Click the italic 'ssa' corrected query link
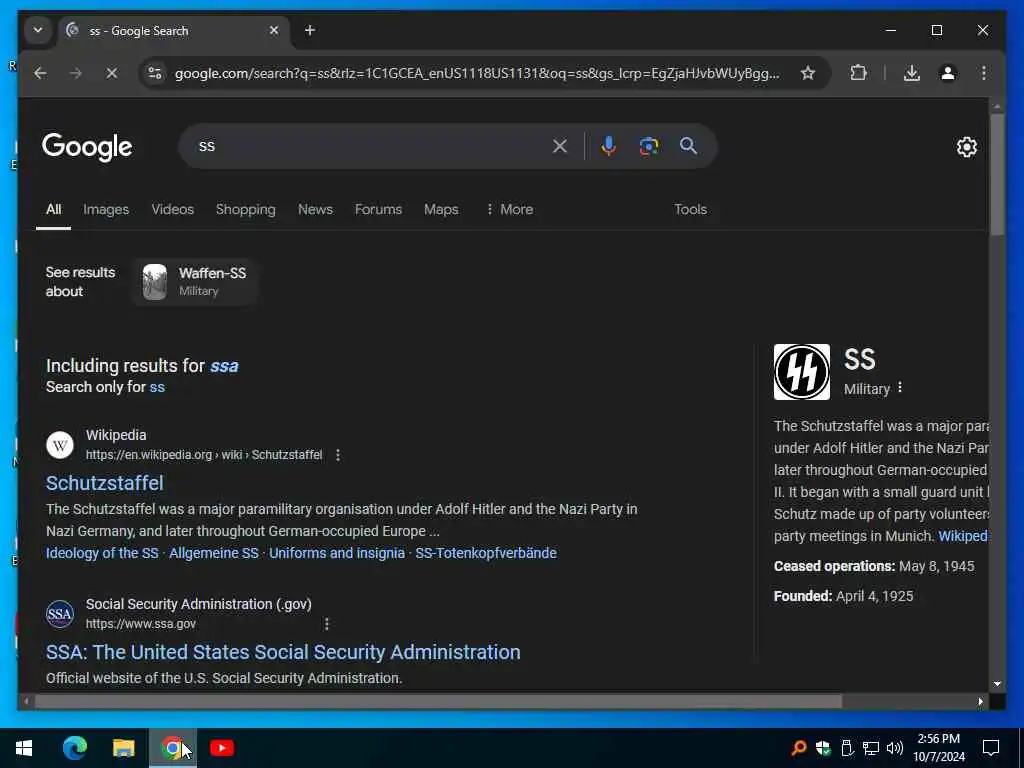Screen dimensions: 1024x768 point(224,366)
